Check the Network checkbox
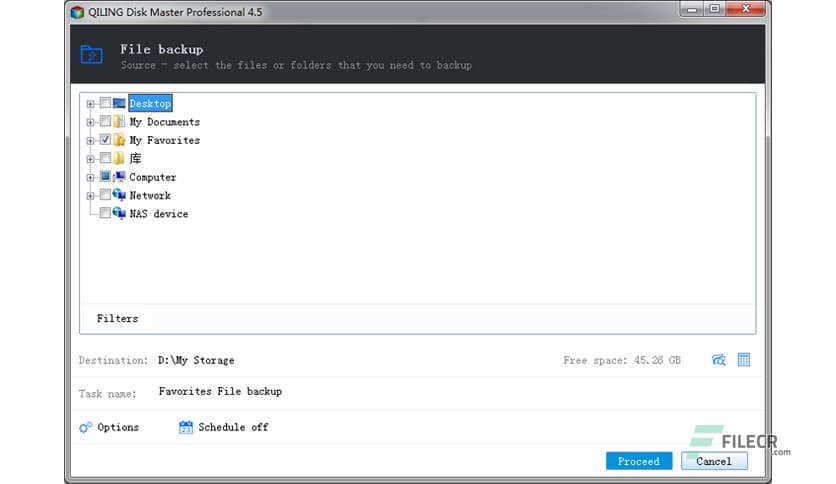The width and height of the screenshot is (836, 484). pos(105,195)
